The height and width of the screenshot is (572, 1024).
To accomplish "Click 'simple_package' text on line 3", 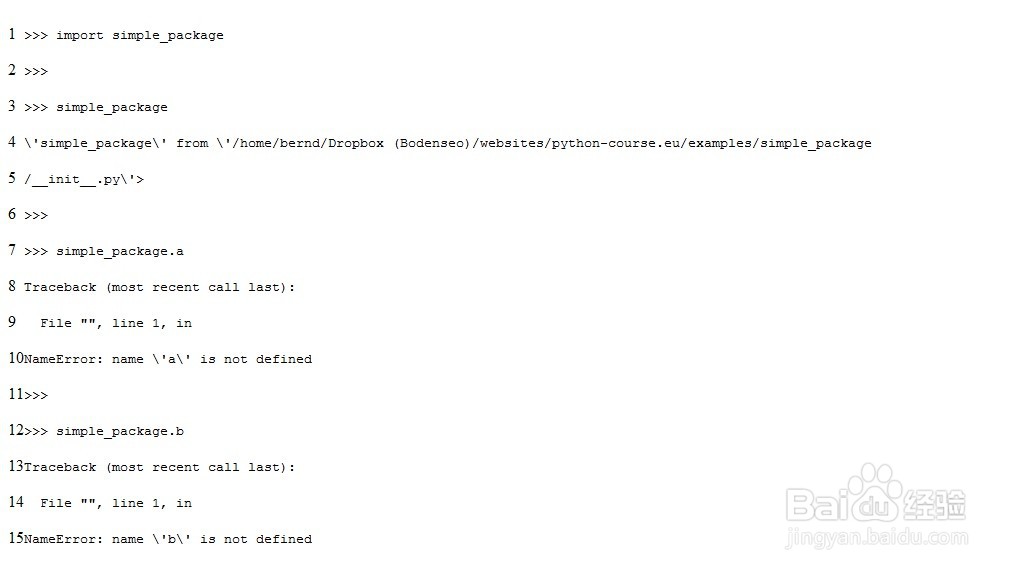I will pos(112,107).
